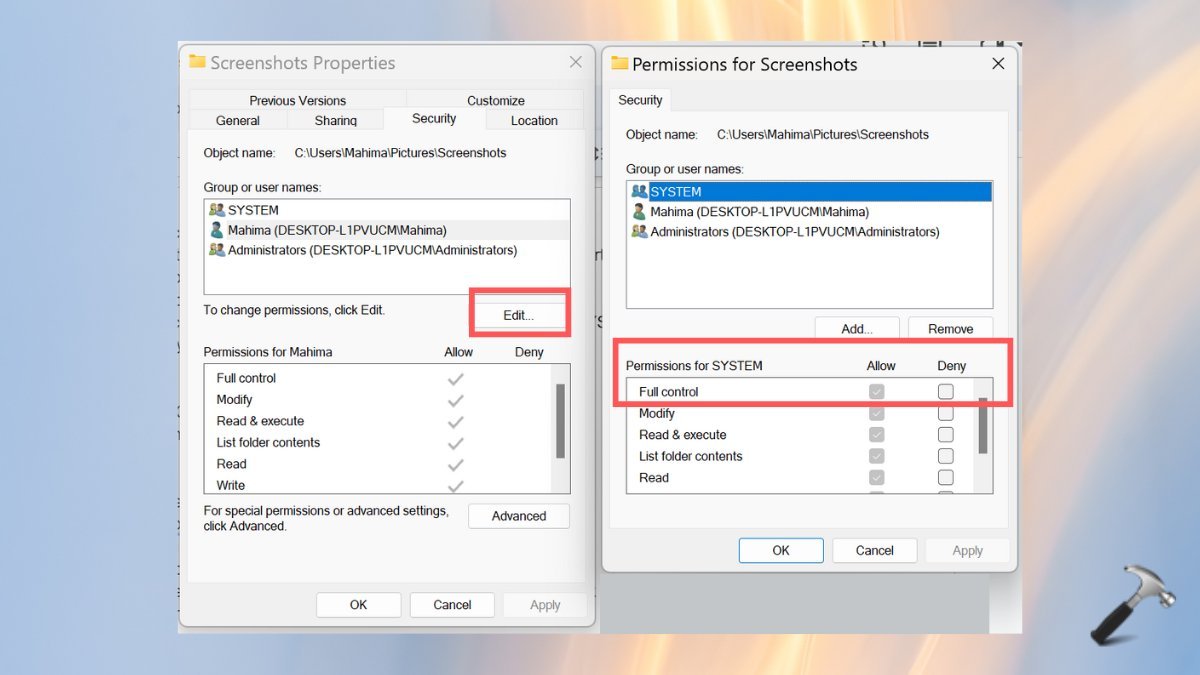Close the Permissions for Screenshots dialog

coord(998,63)
